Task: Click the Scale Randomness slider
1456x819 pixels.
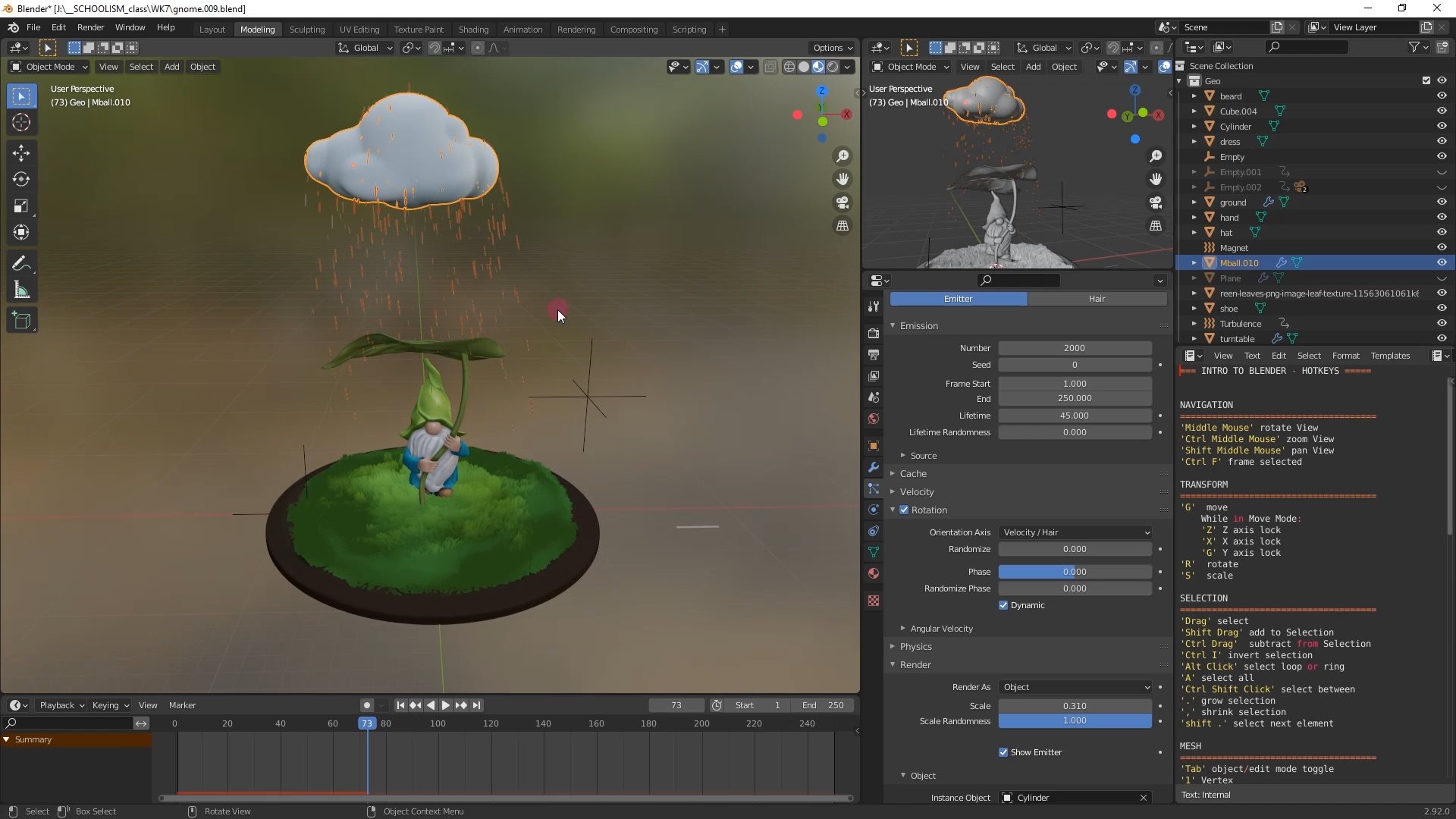Action: click(x=1075, y=721)
